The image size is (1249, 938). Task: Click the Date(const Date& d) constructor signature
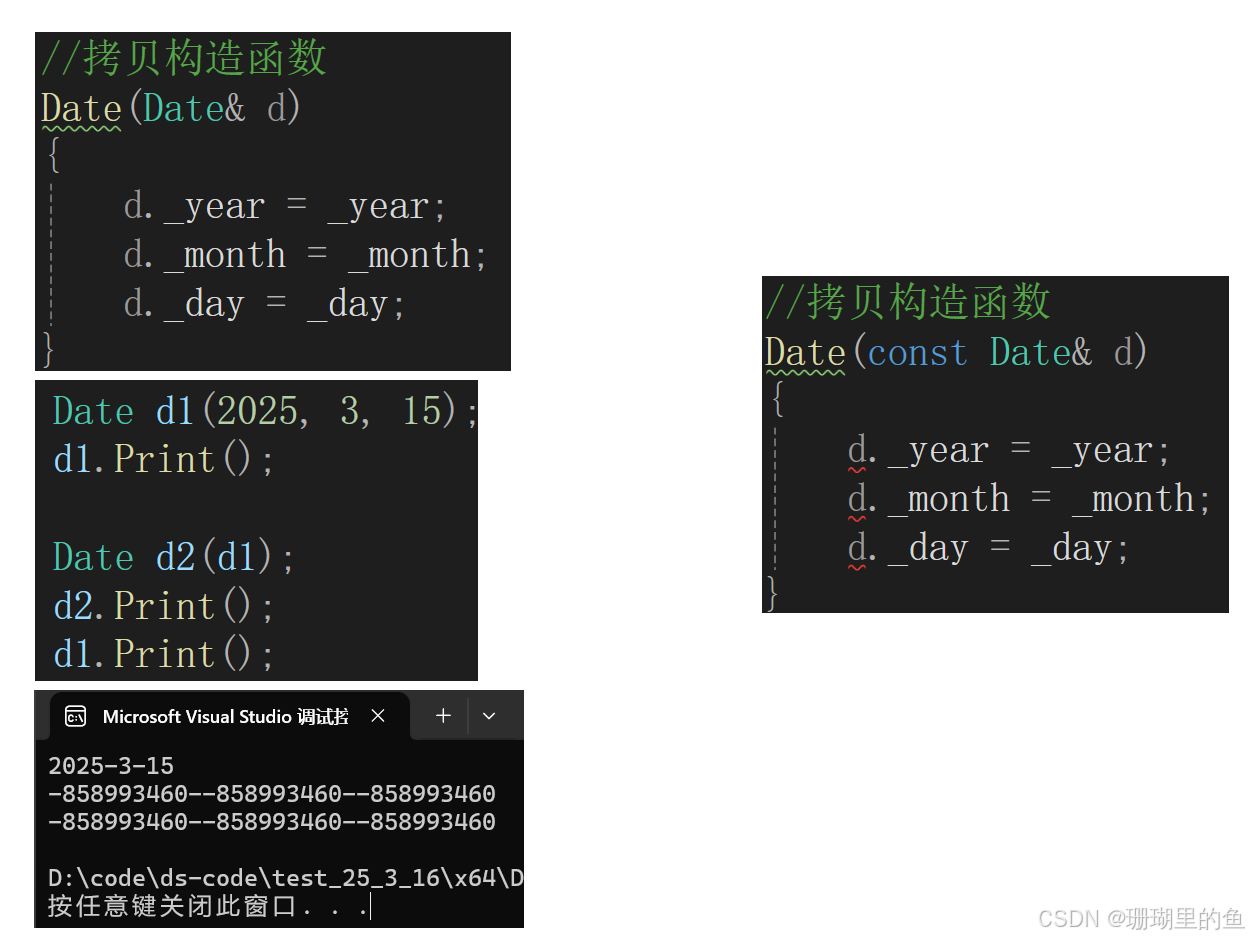coord(957,353)
